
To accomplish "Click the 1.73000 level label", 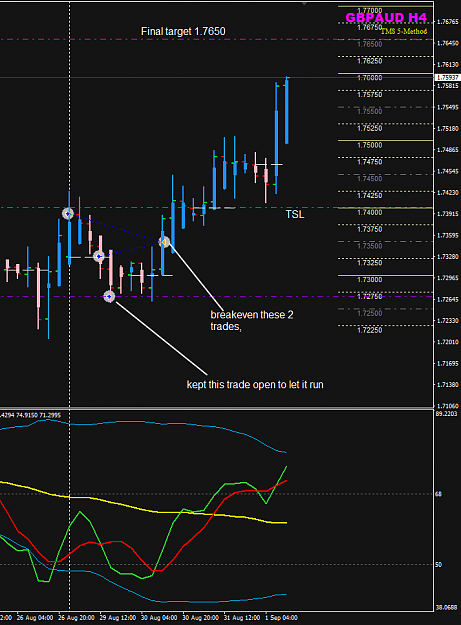I will pyautogui.click(x=369, y=280).
